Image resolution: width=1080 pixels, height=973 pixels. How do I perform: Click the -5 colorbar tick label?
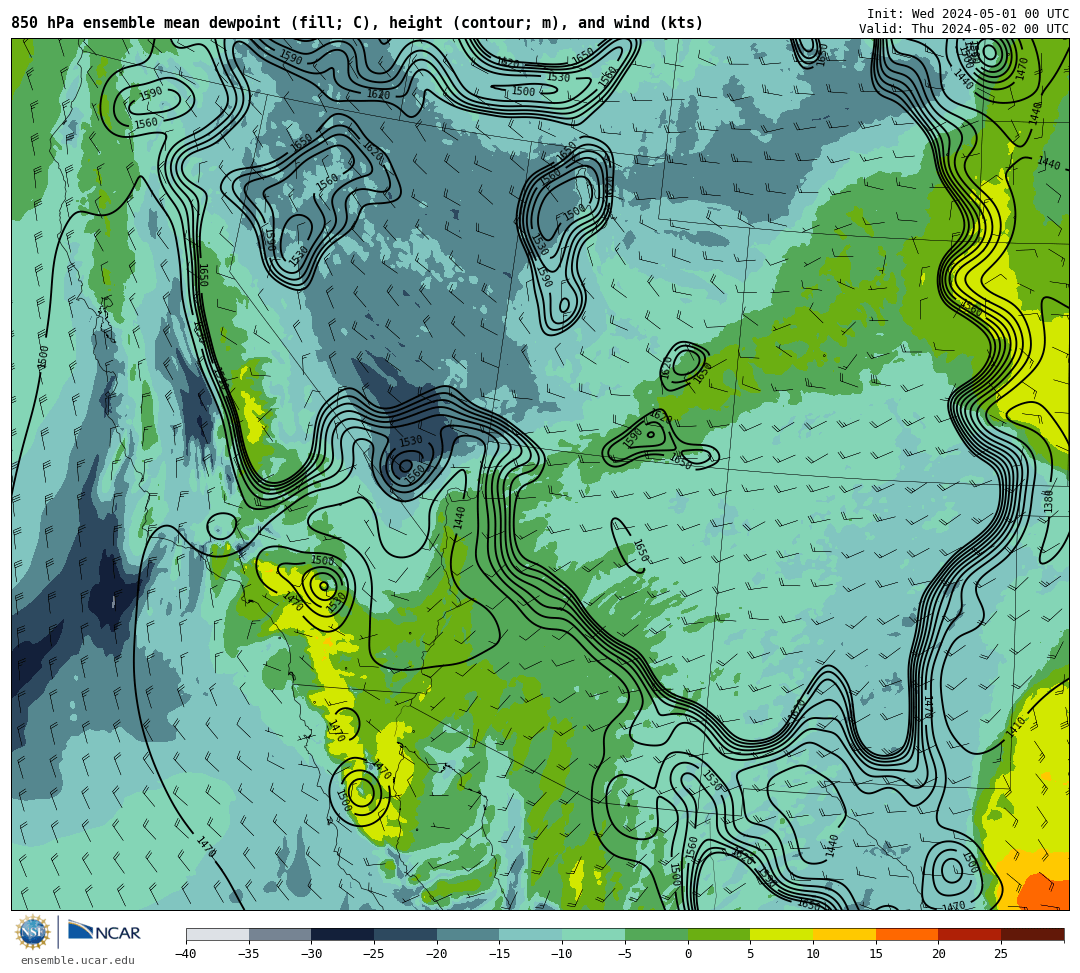[625, 954]
